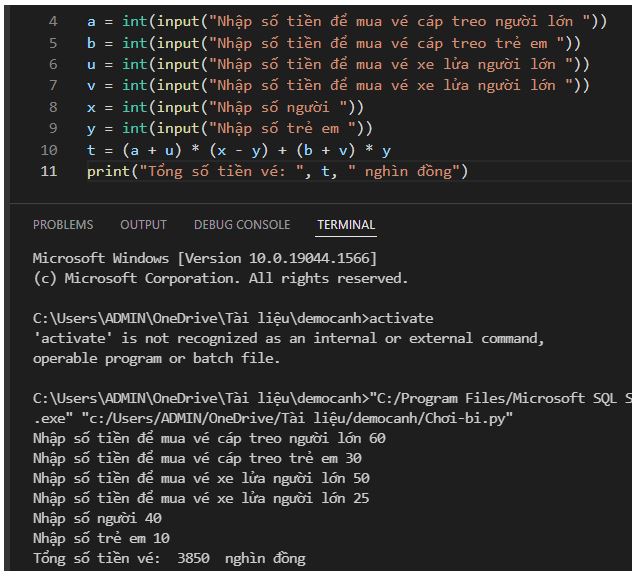Switch to the PROBLEMS tab
Image resolution: width=640 pixels, height=578 pixels.
(x=62, y=225)
